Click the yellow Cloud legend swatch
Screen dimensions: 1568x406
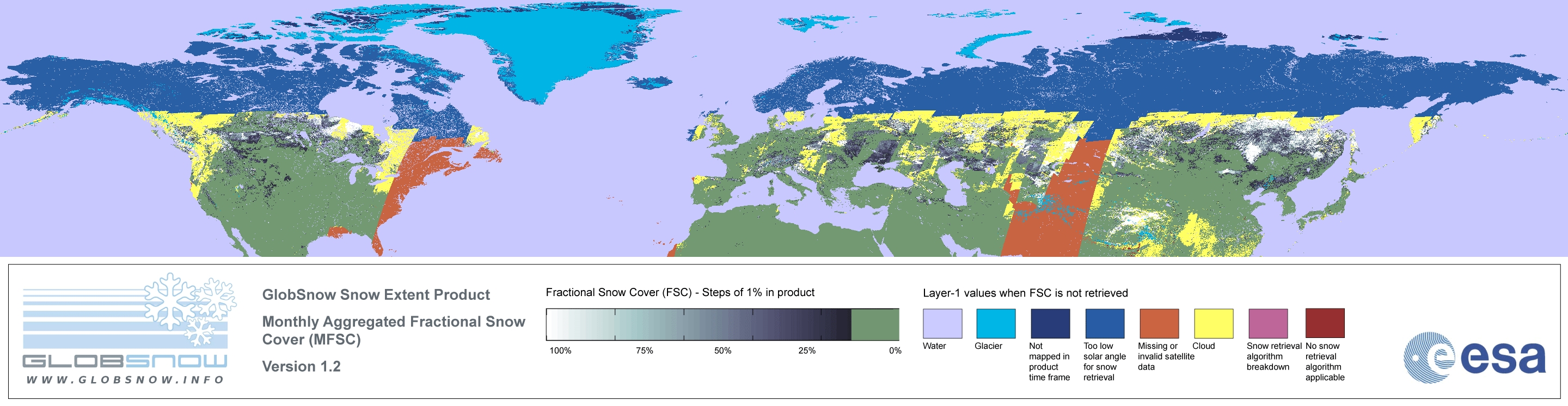coord(1214,323)
